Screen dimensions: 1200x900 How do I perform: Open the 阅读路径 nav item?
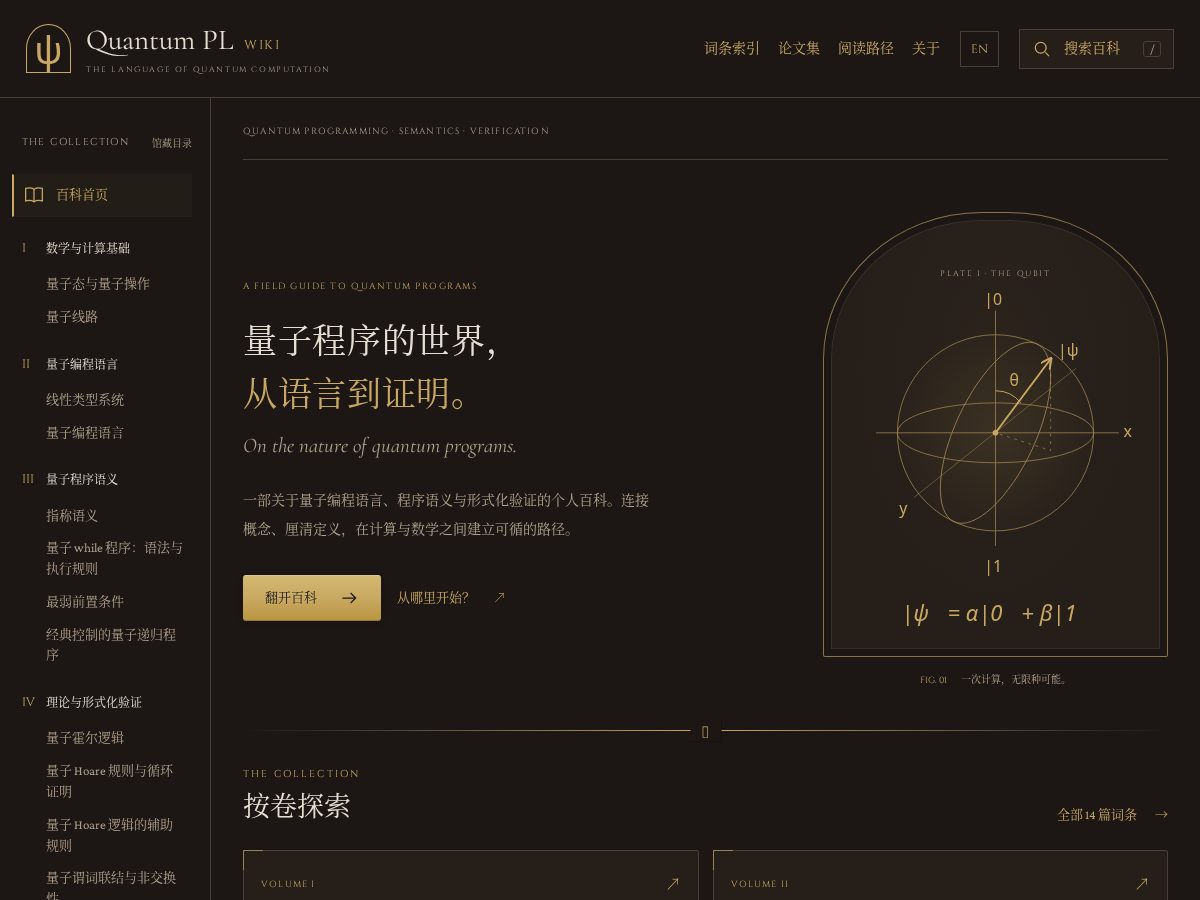pos(866,48)
